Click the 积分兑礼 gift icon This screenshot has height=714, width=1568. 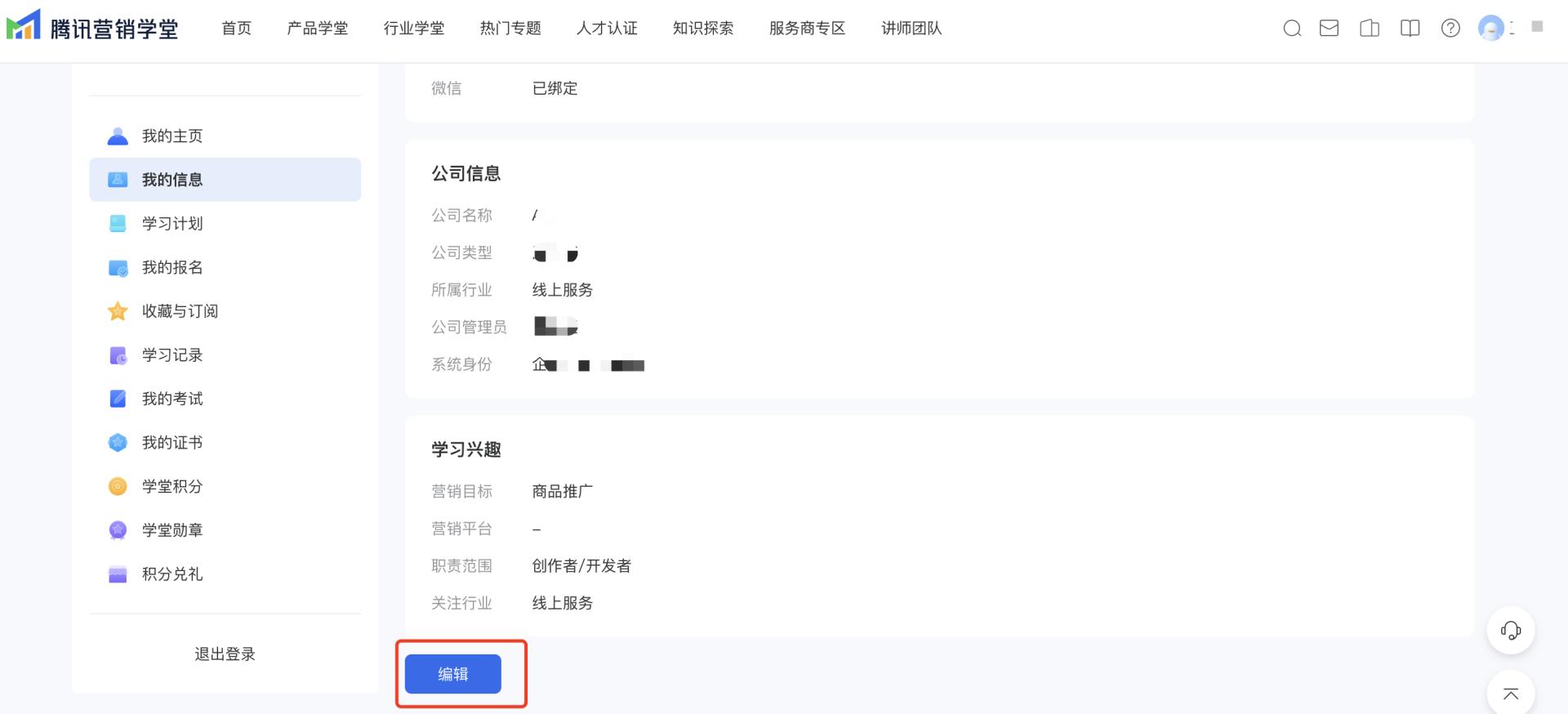click(118, 574)
